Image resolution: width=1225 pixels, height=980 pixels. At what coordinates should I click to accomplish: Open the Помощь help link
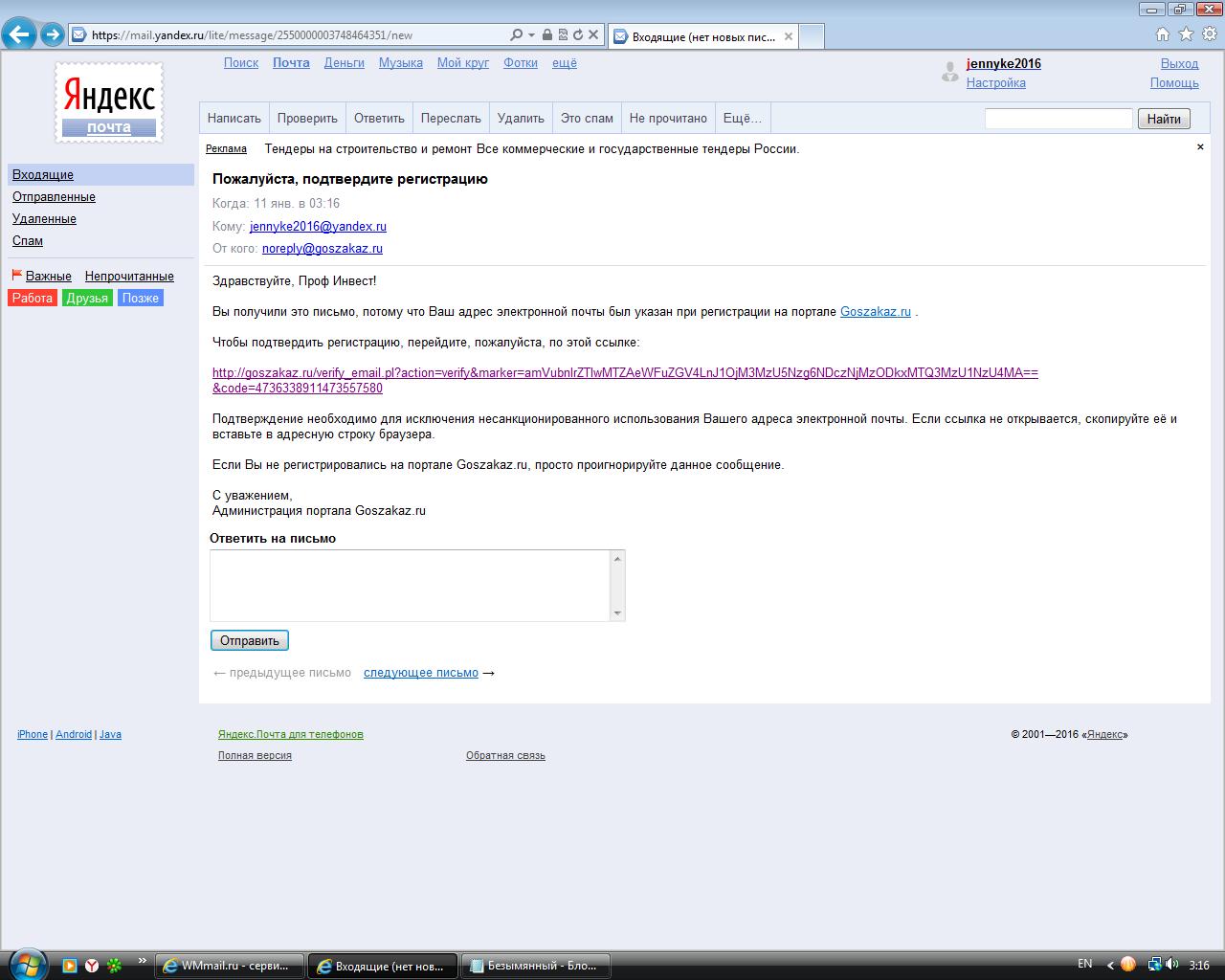coord(1175,83)
